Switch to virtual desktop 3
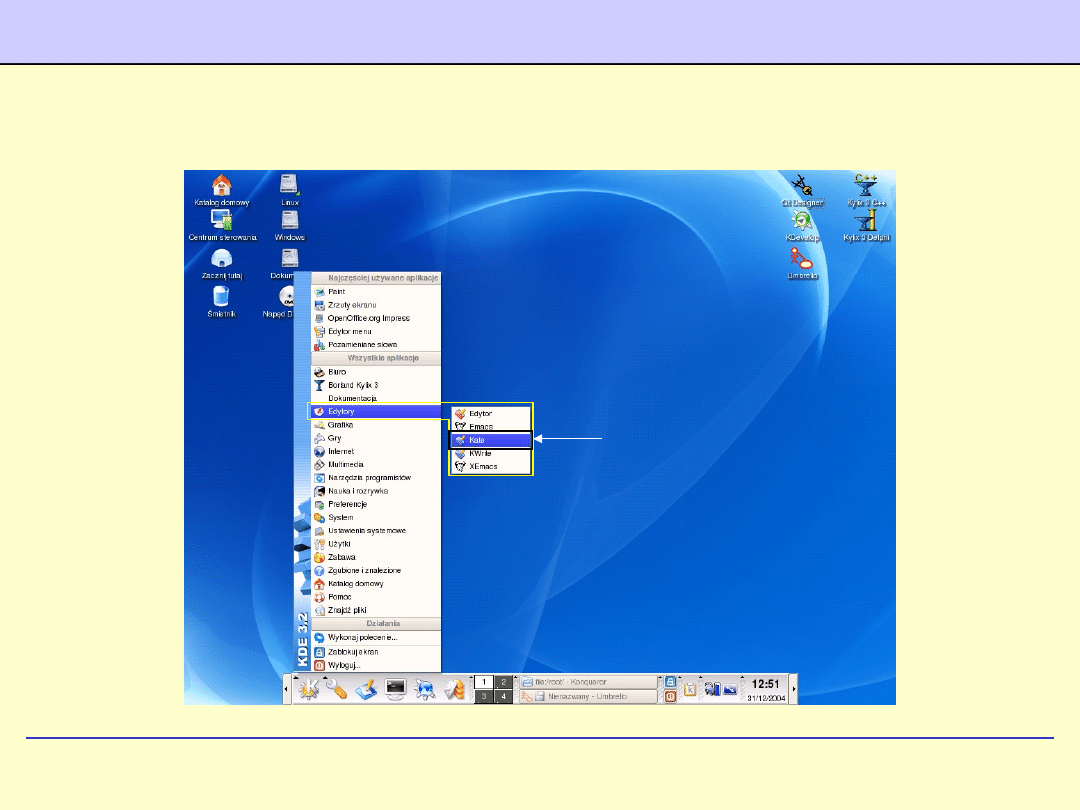 point(483,697)
